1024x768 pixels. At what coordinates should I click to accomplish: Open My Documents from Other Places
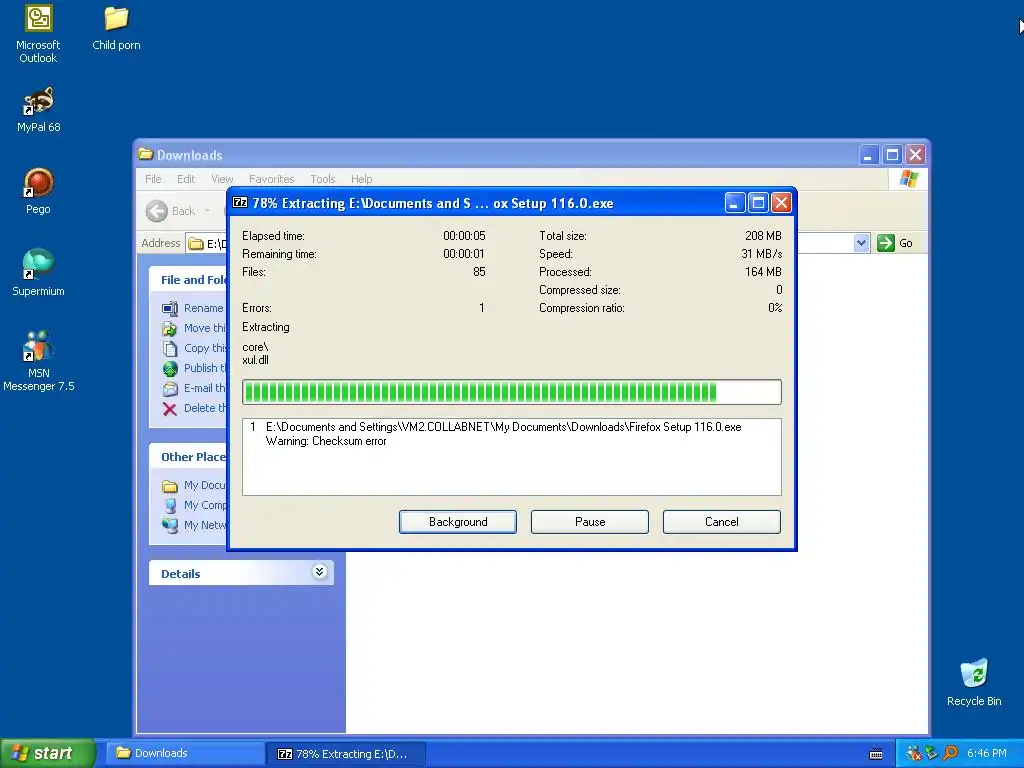[193, 485]
